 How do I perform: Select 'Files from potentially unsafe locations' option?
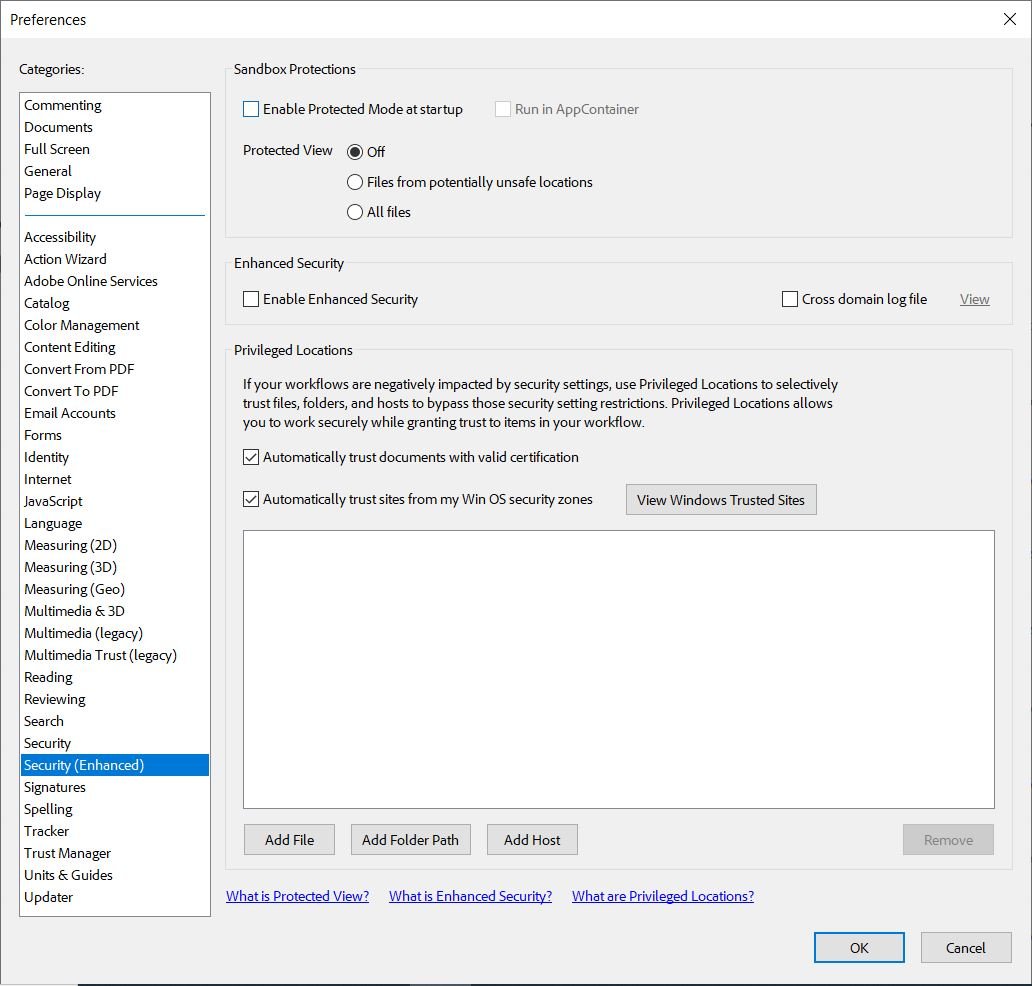point(355,182)
